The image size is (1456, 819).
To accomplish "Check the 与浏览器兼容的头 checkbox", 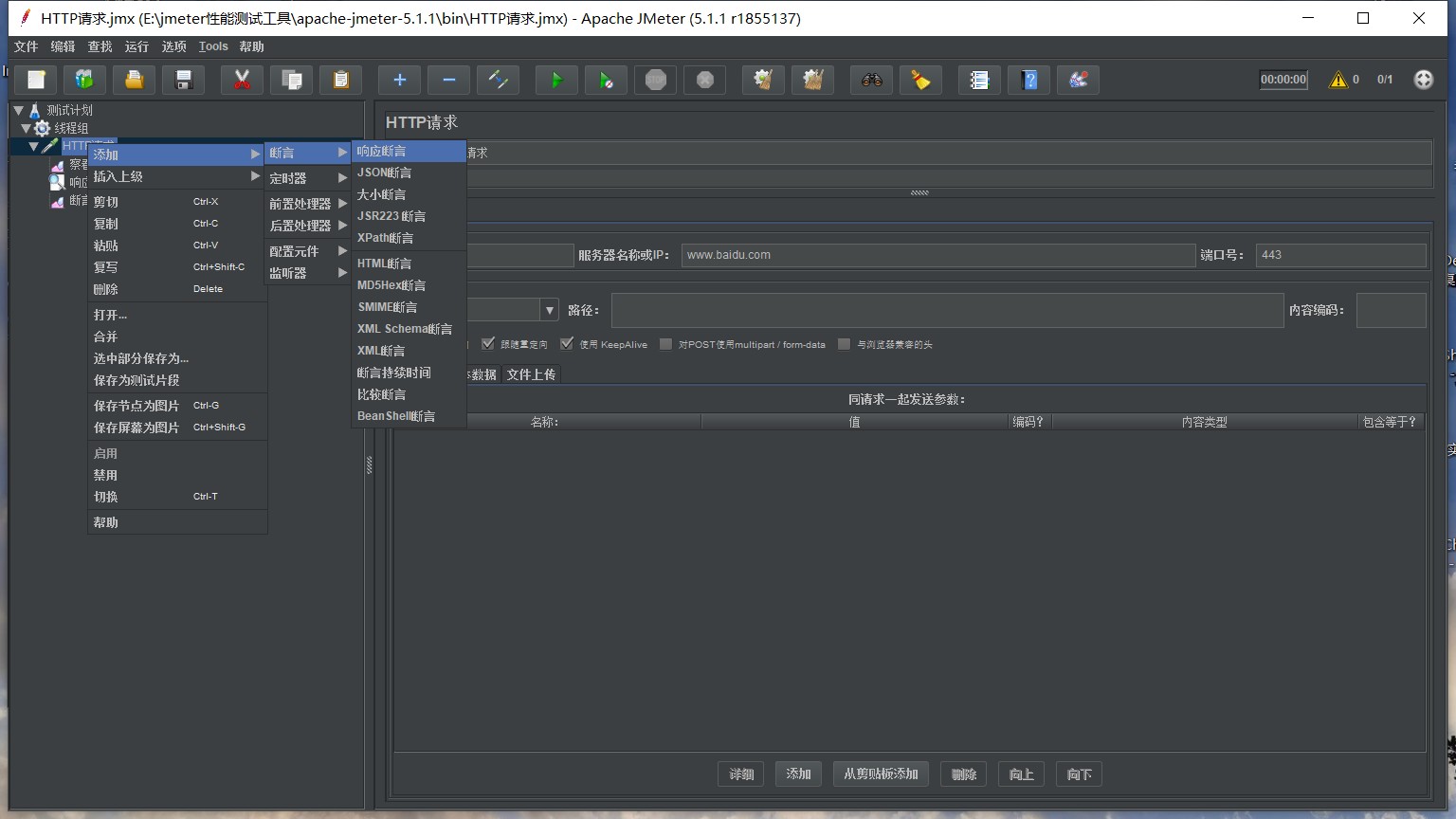I will coord(844,344).
